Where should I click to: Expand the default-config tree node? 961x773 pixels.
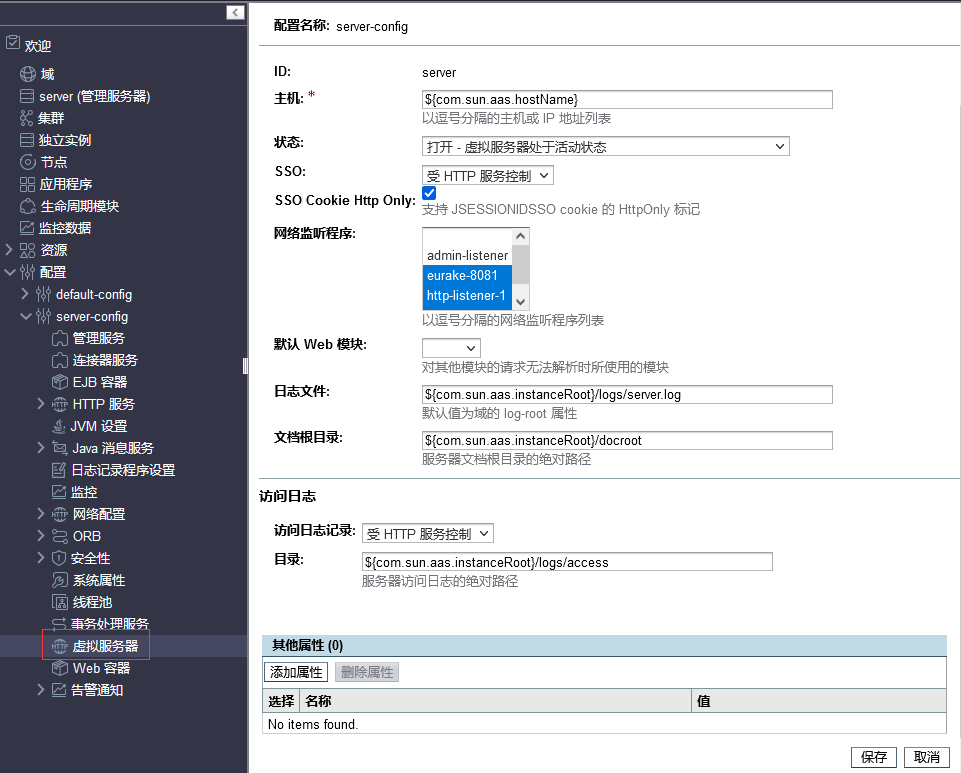pos(25,294)
